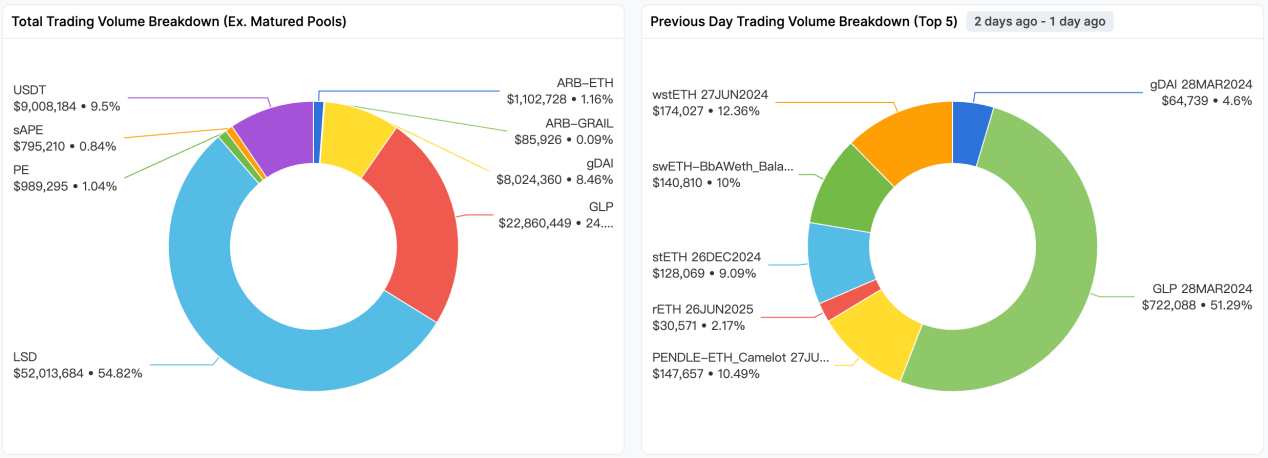Click the '$9,008,184 • 9.5%' value

click(x=67, y=106)
